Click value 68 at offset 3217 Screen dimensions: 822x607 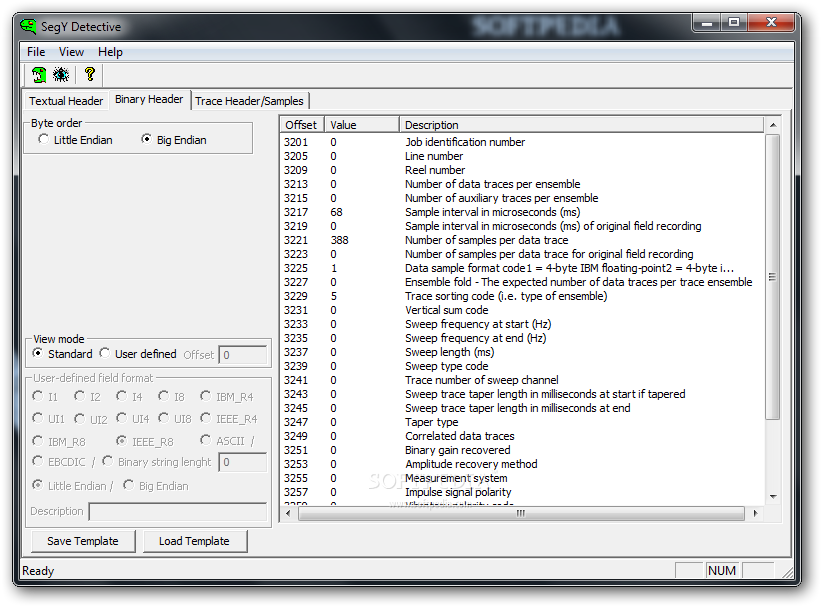336,212
